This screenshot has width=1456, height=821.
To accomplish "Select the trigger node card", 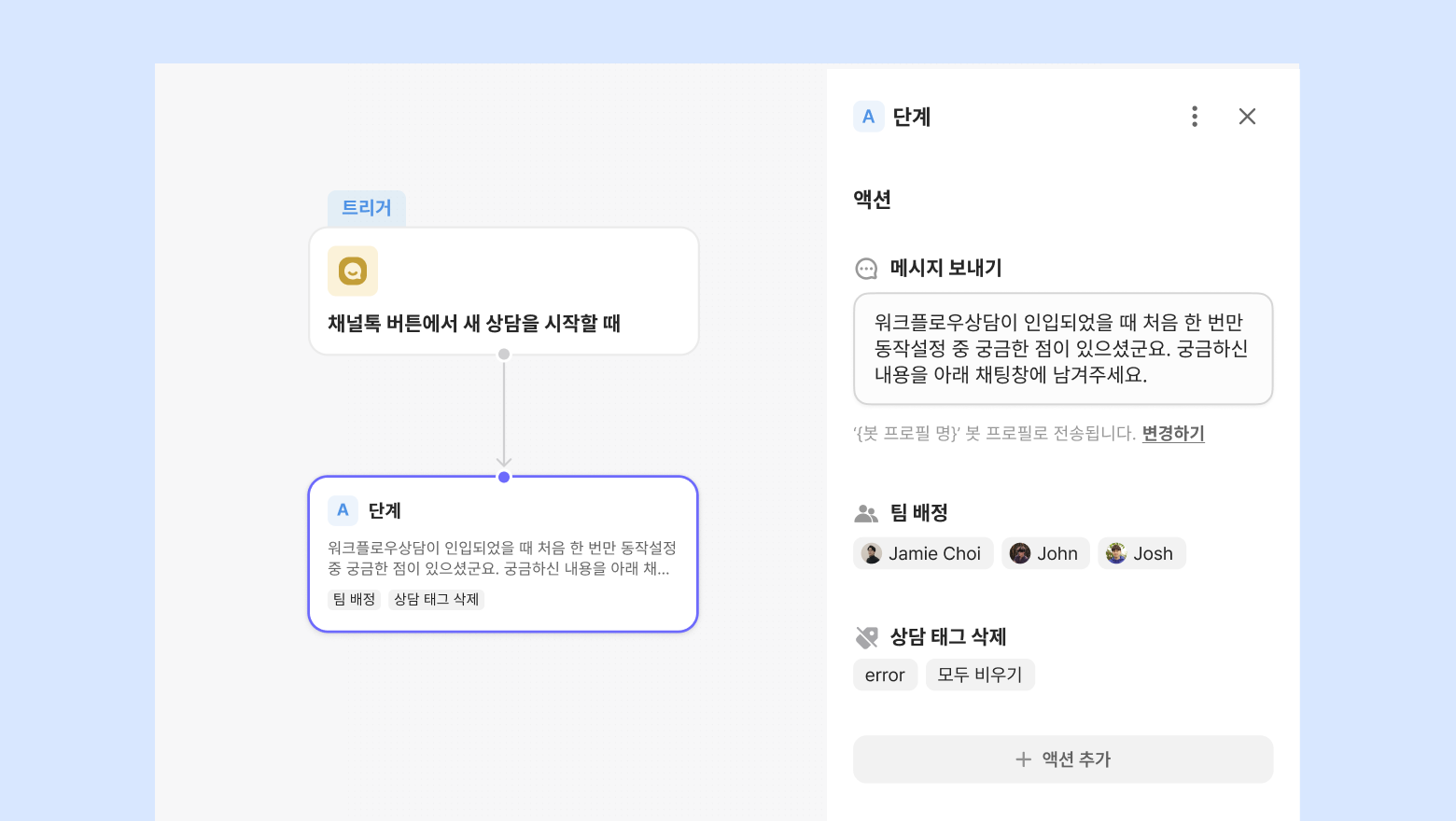I will (x=504, y=291).
